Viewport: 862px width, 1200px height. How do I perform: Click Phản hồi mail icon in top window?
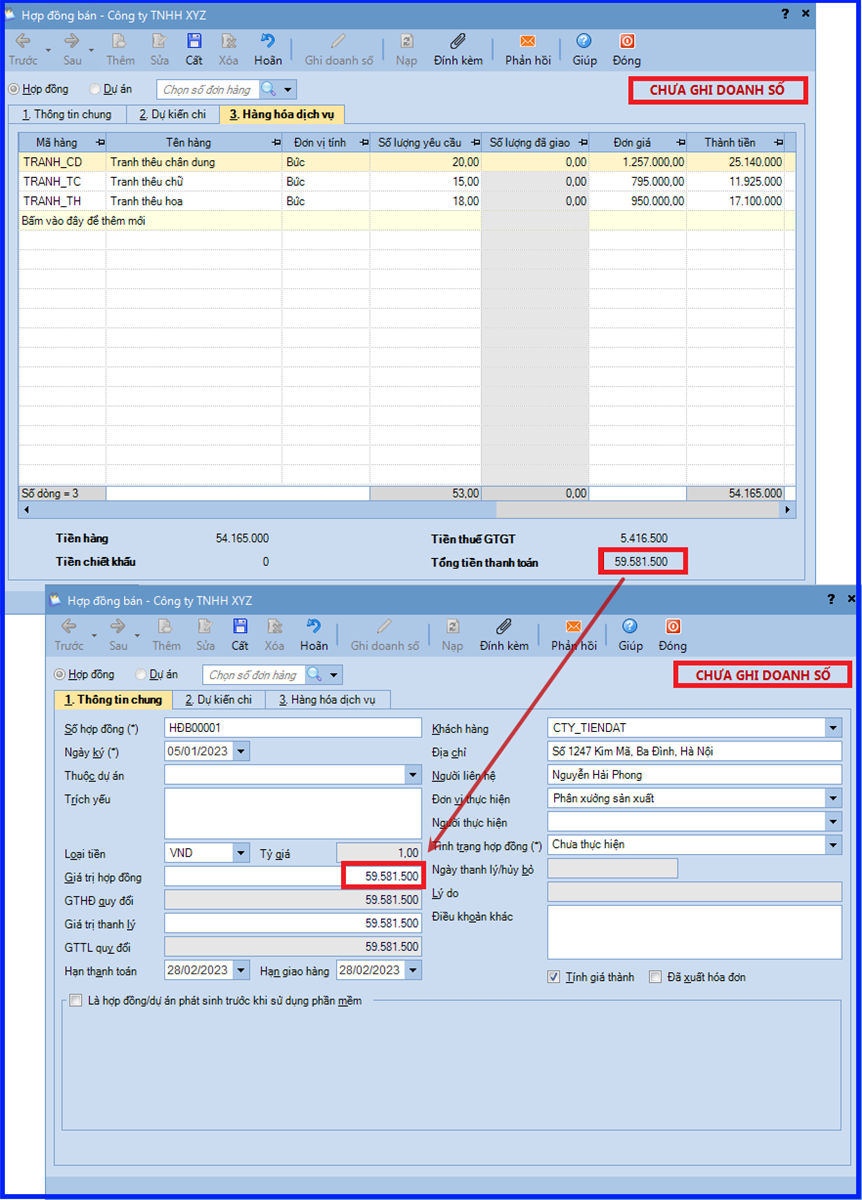[x=527, y=41]
